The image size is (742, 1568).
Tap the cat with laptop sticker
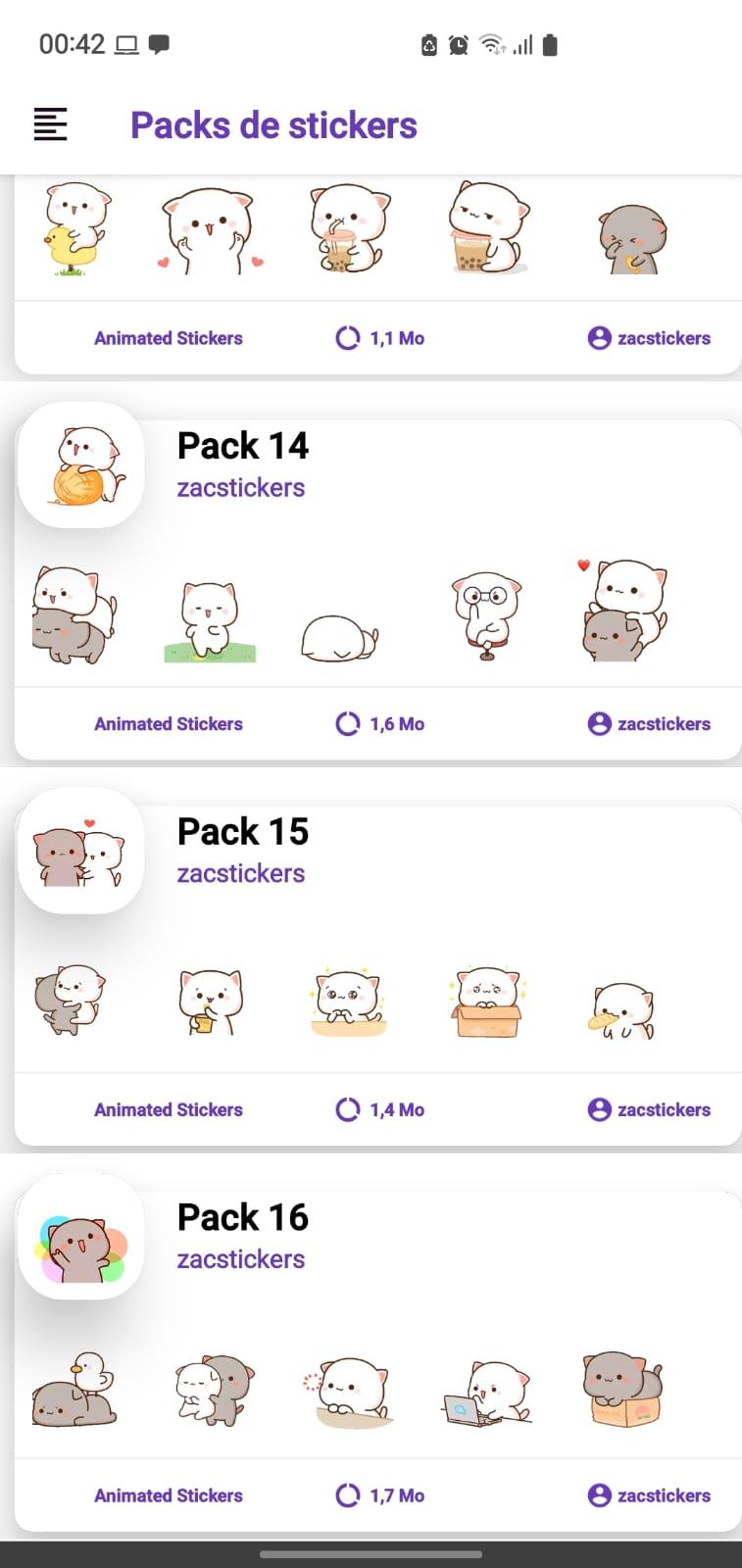click(x=487, y=1393)
